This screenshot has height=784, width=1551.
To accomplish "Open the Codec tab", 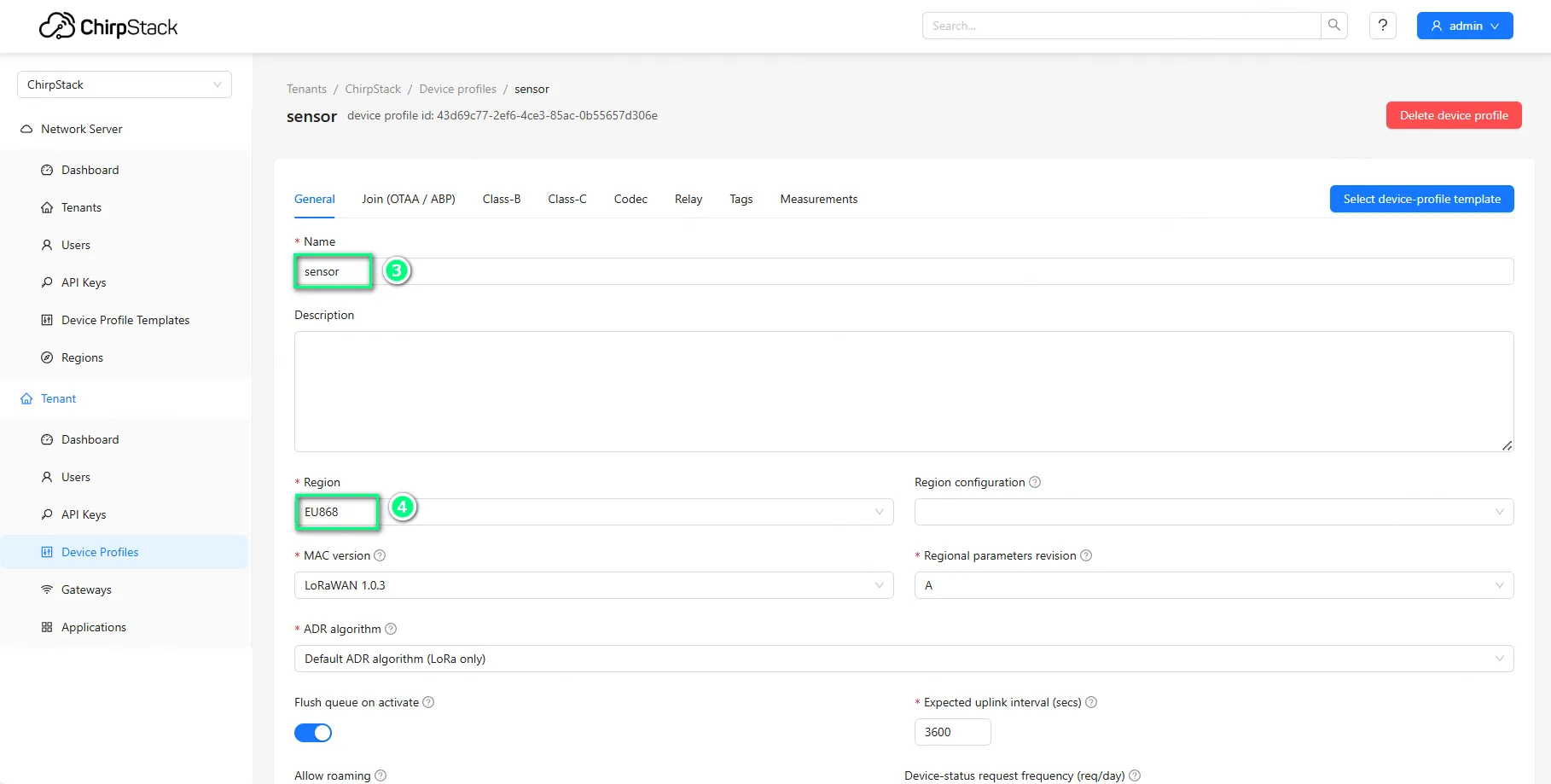I will pyautogui.click(x=630, y=199).
